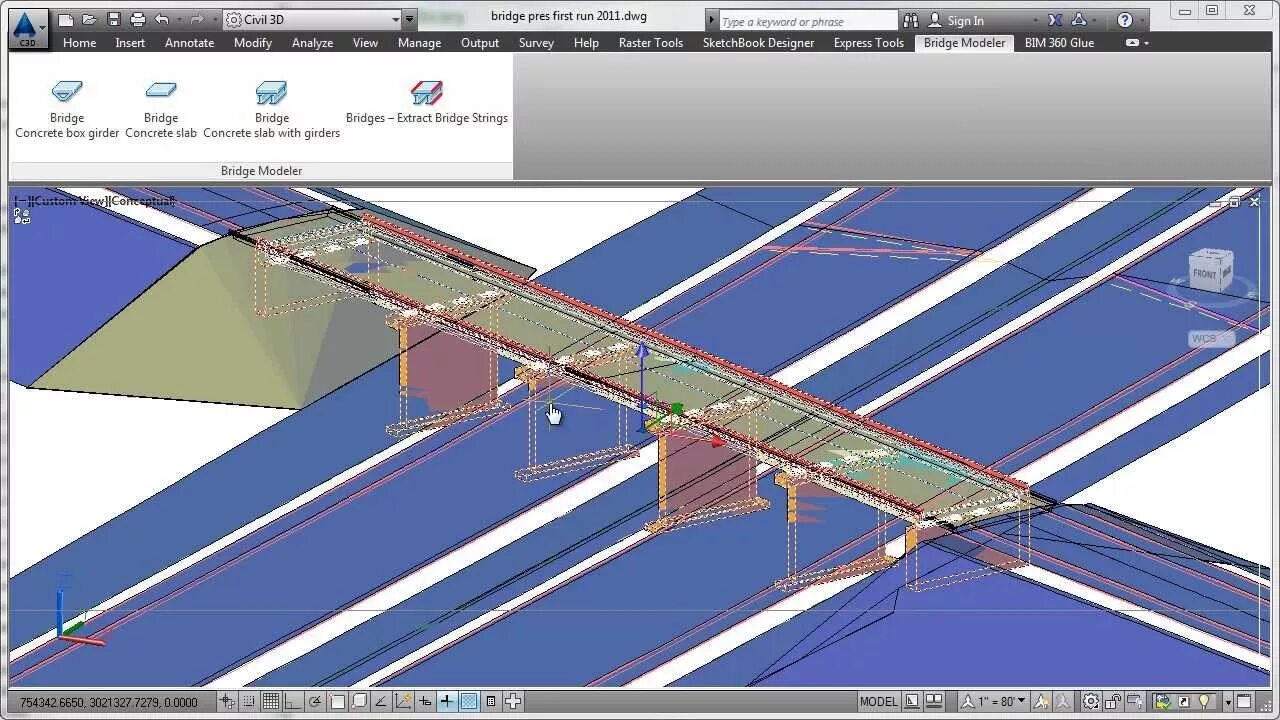Switch to the Survey ribbon tab
Screen dimensions: 1280x720
pos(536,43)
